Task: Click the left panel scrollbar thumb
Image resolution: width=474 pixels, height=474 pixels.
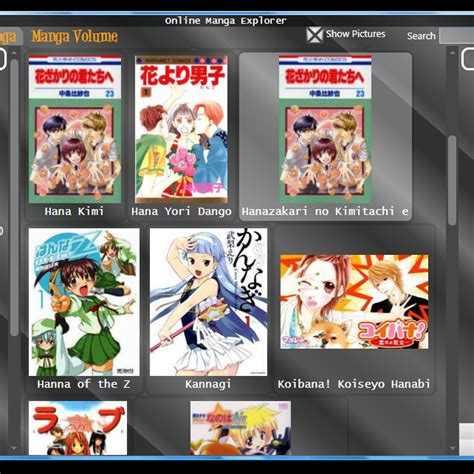Action: point(14,197)
